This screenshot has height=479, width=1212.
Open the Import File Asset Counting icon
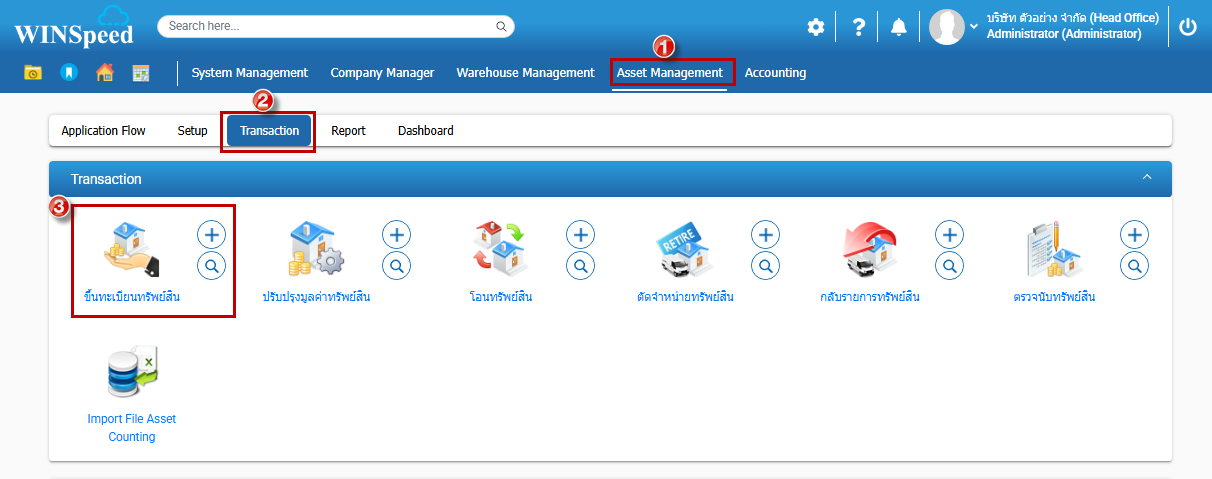(x=132, y=374)
